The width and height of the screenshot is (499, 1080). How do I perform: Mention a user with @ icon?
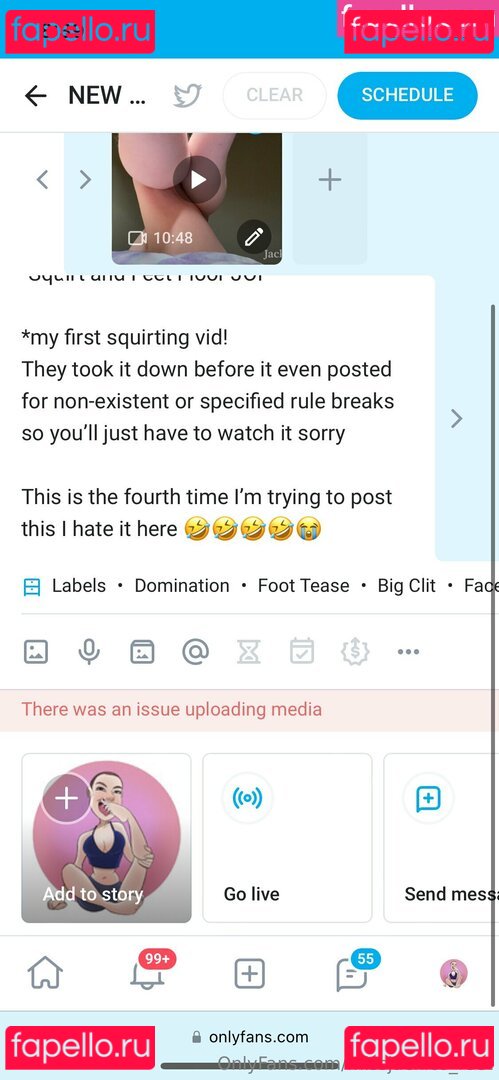coord(195,652)
